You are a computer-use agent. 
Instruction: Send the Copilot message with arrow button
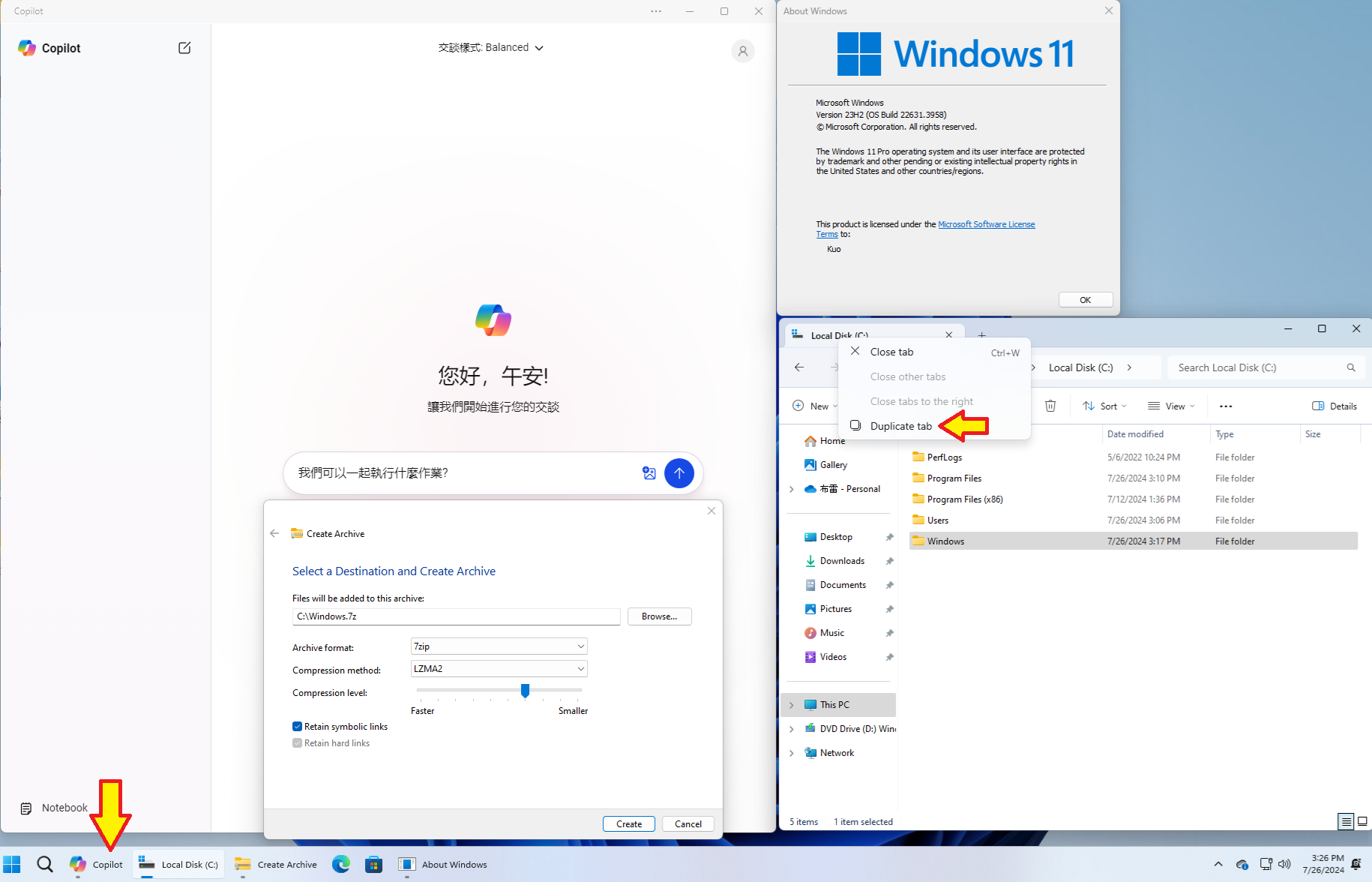tap(679, 473)
